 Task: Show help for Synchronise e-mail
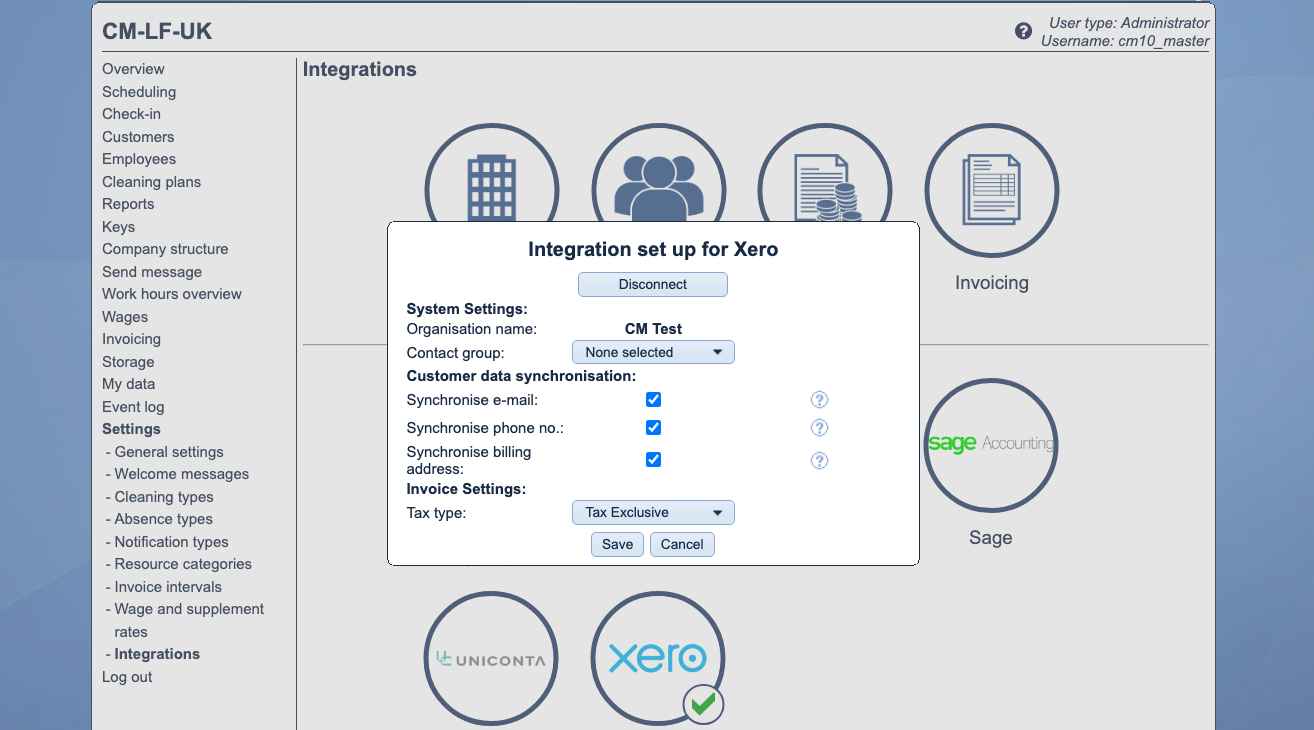click(819, 400)
